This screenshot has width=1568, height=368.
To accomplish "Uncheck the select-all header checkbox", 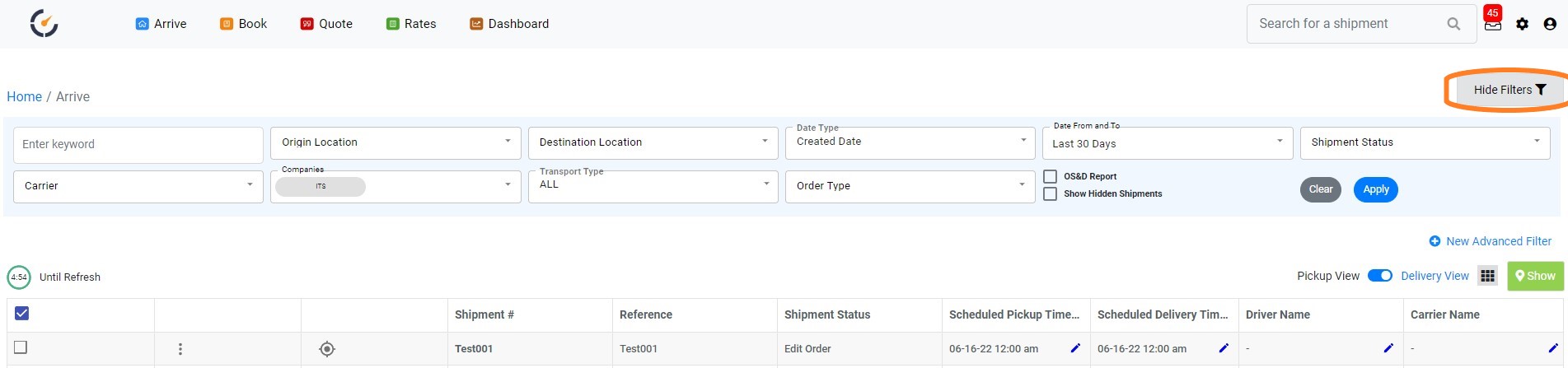I will 22,313.
